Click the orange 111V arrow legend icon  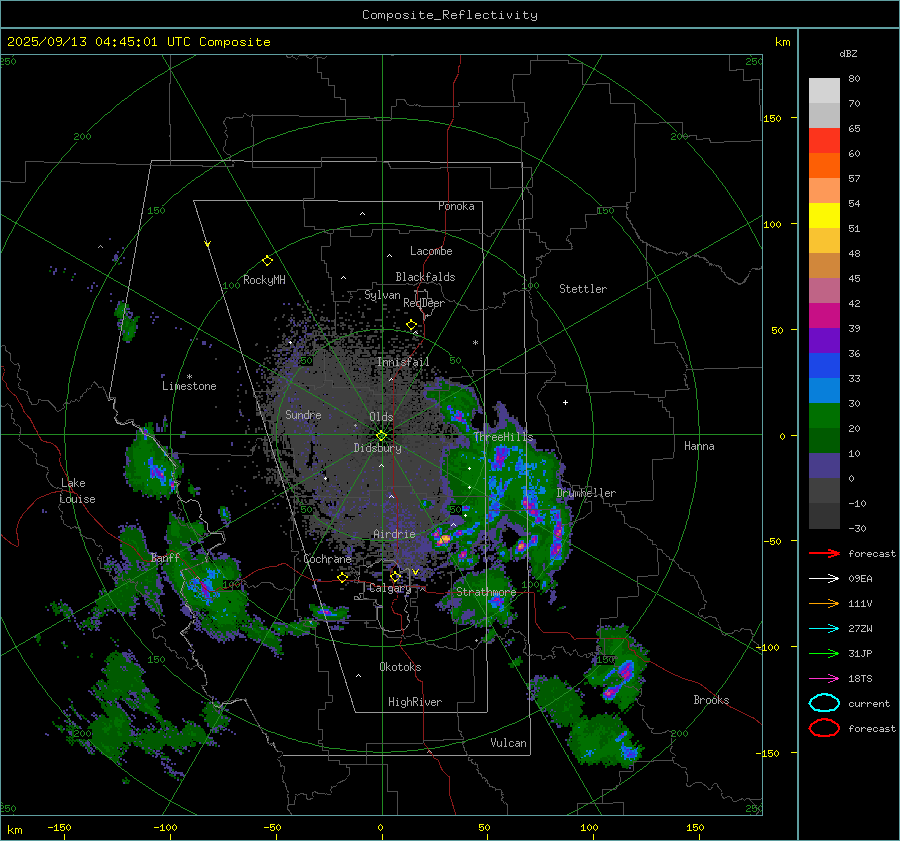coord(824,603)
